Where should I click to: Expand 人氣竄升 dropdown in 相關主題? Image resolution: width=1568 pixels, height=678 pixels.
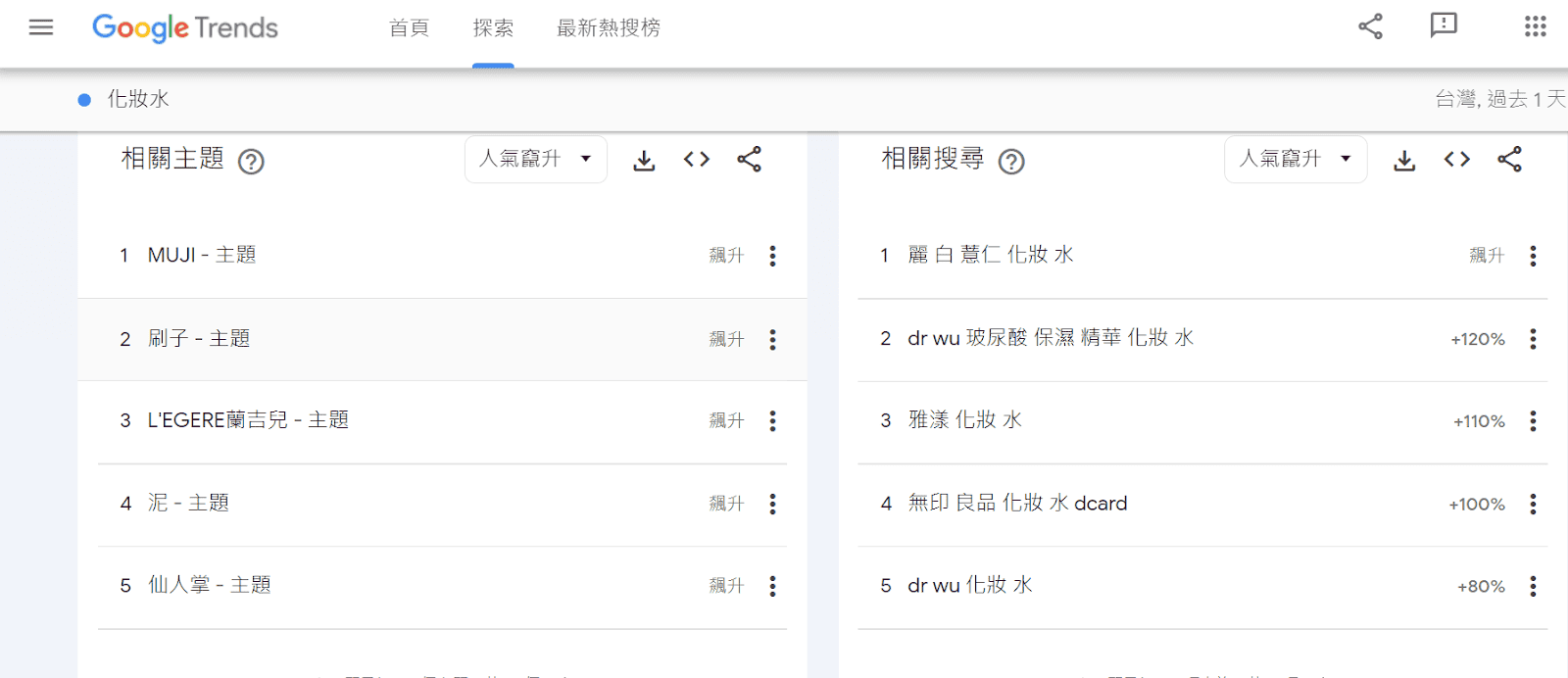535,160
